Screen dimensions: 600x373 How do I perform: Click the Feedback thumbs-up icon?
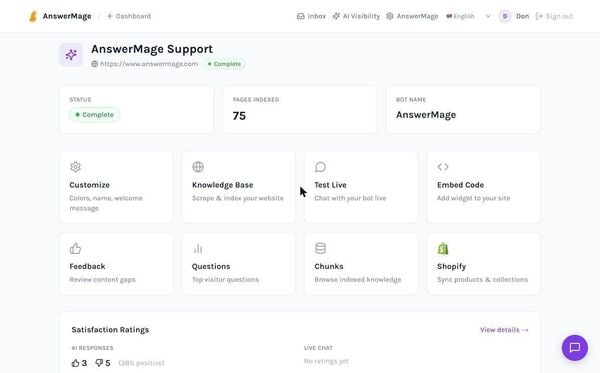(75, 248)
